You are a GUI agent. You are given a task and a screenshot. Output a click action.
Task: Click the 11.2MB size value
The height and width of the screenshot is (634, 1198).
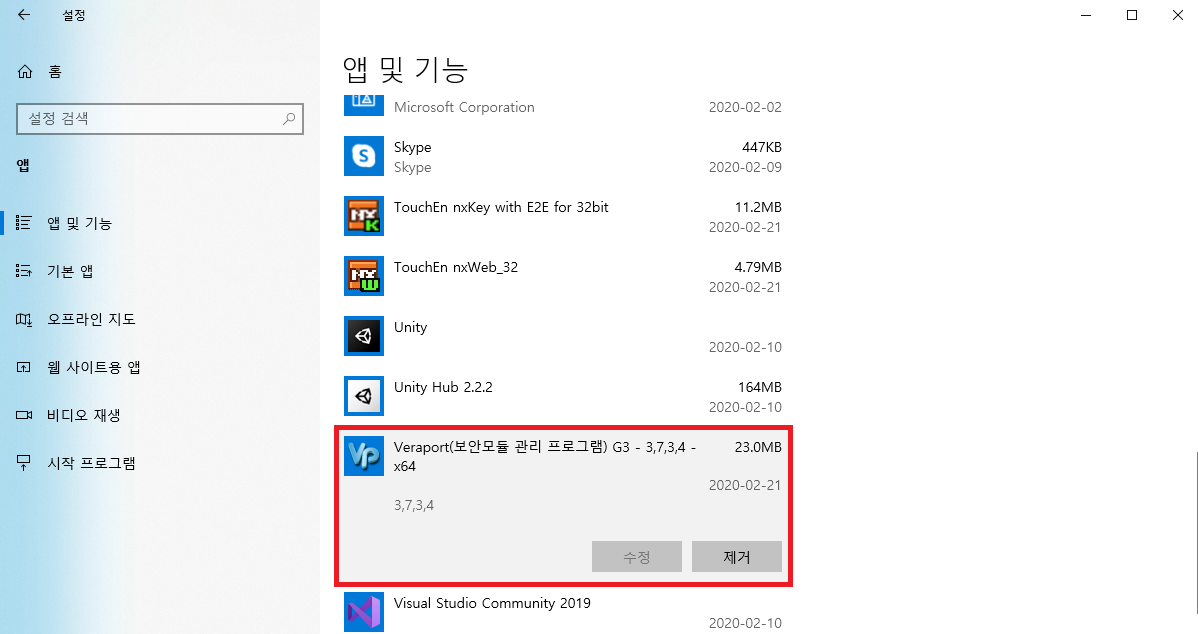tap(758, 207)
